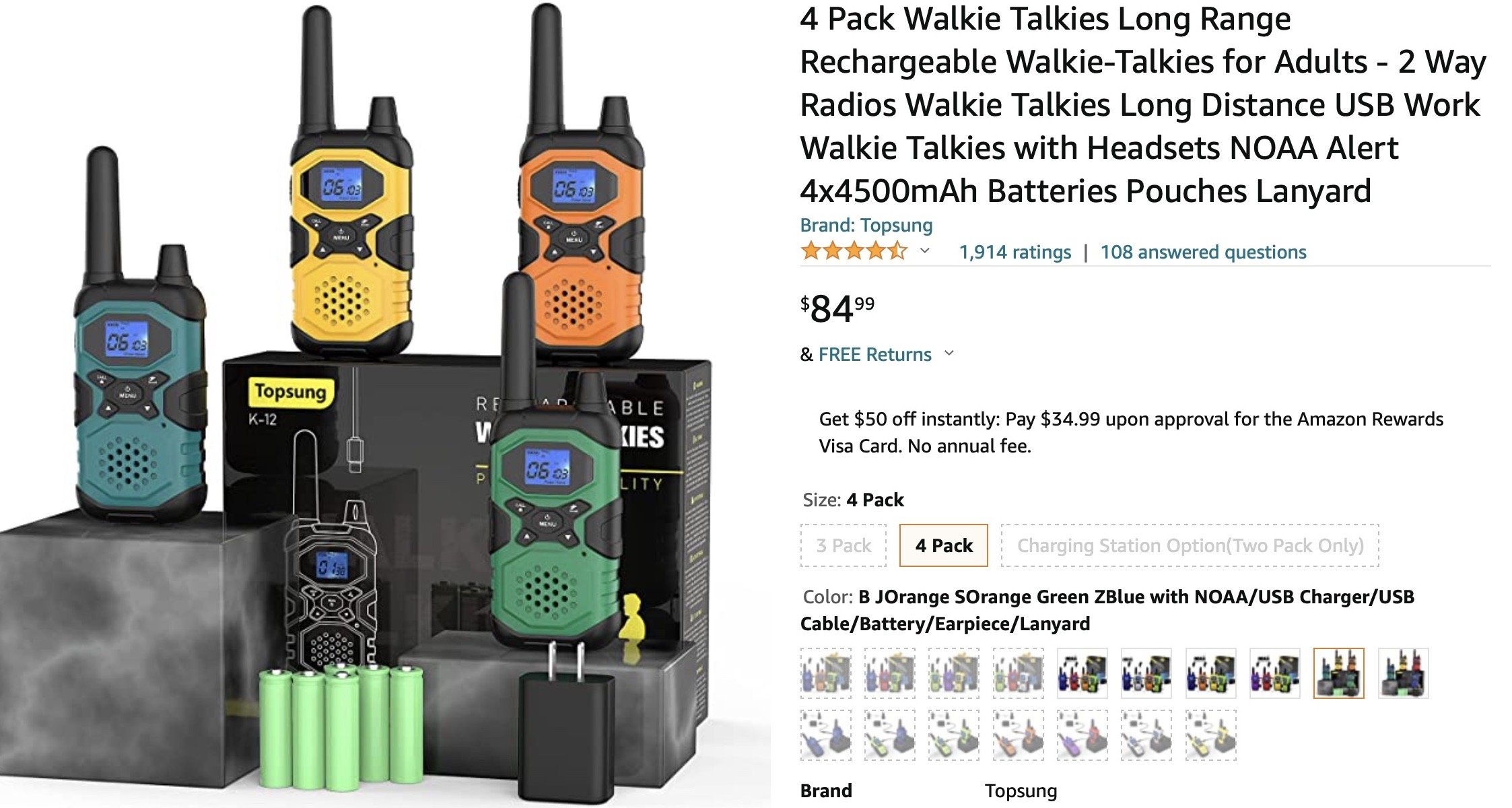Visit the Brand: Topsung link
Viewport: 1512px width, 808px height.
866,225
